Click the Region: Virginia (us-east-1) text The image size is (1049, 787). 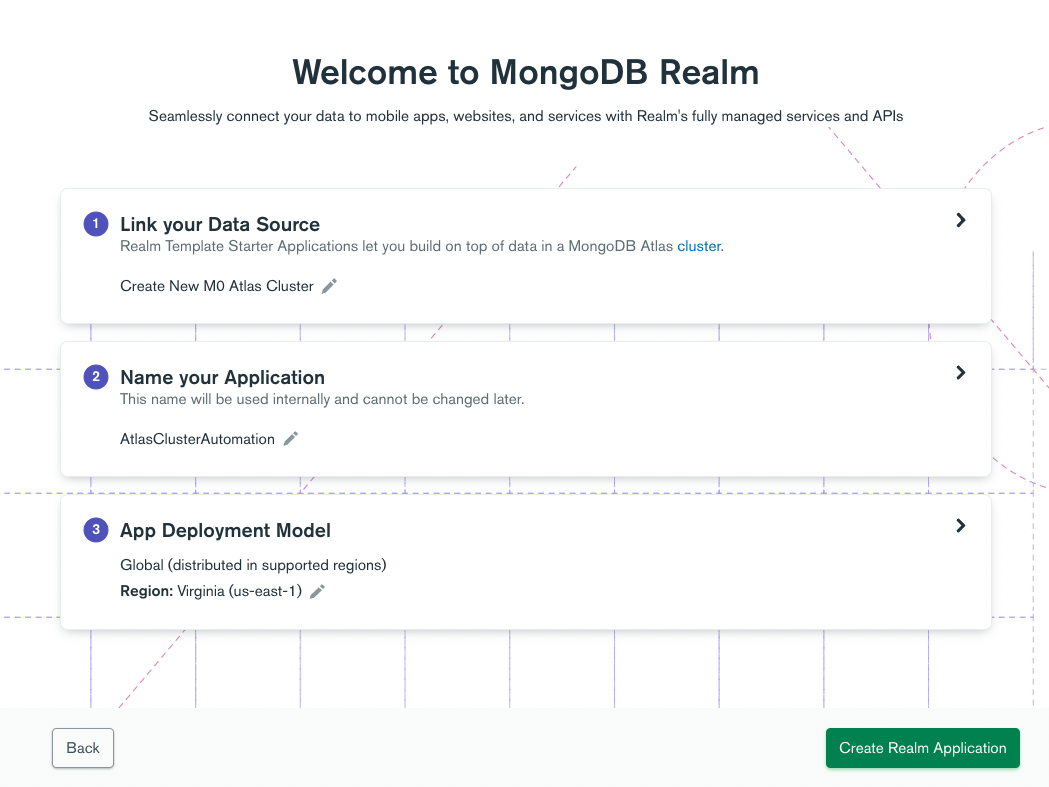[x=211, y=592]
